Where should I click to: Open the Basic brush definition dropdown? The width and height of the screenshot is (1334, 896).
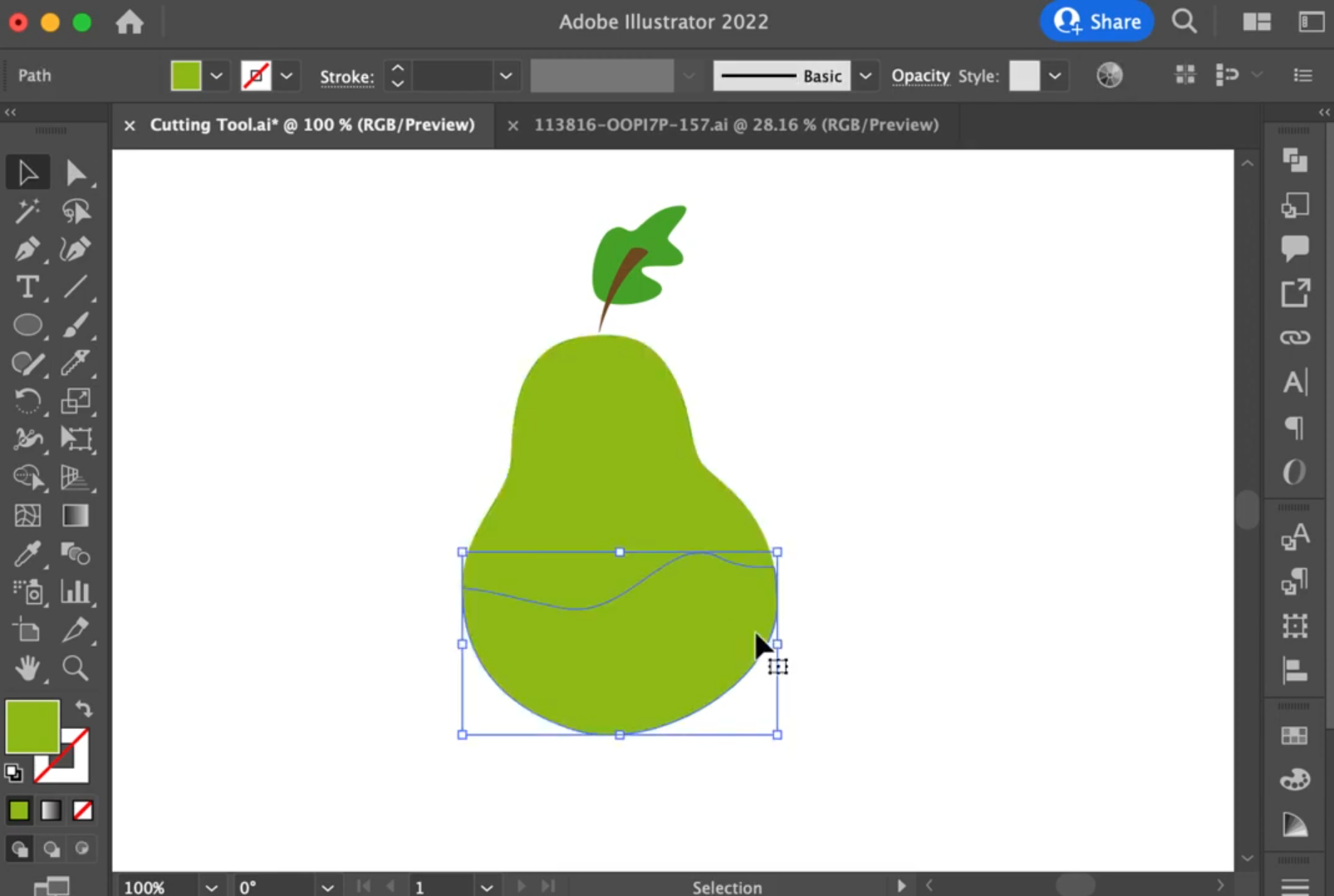866,76
